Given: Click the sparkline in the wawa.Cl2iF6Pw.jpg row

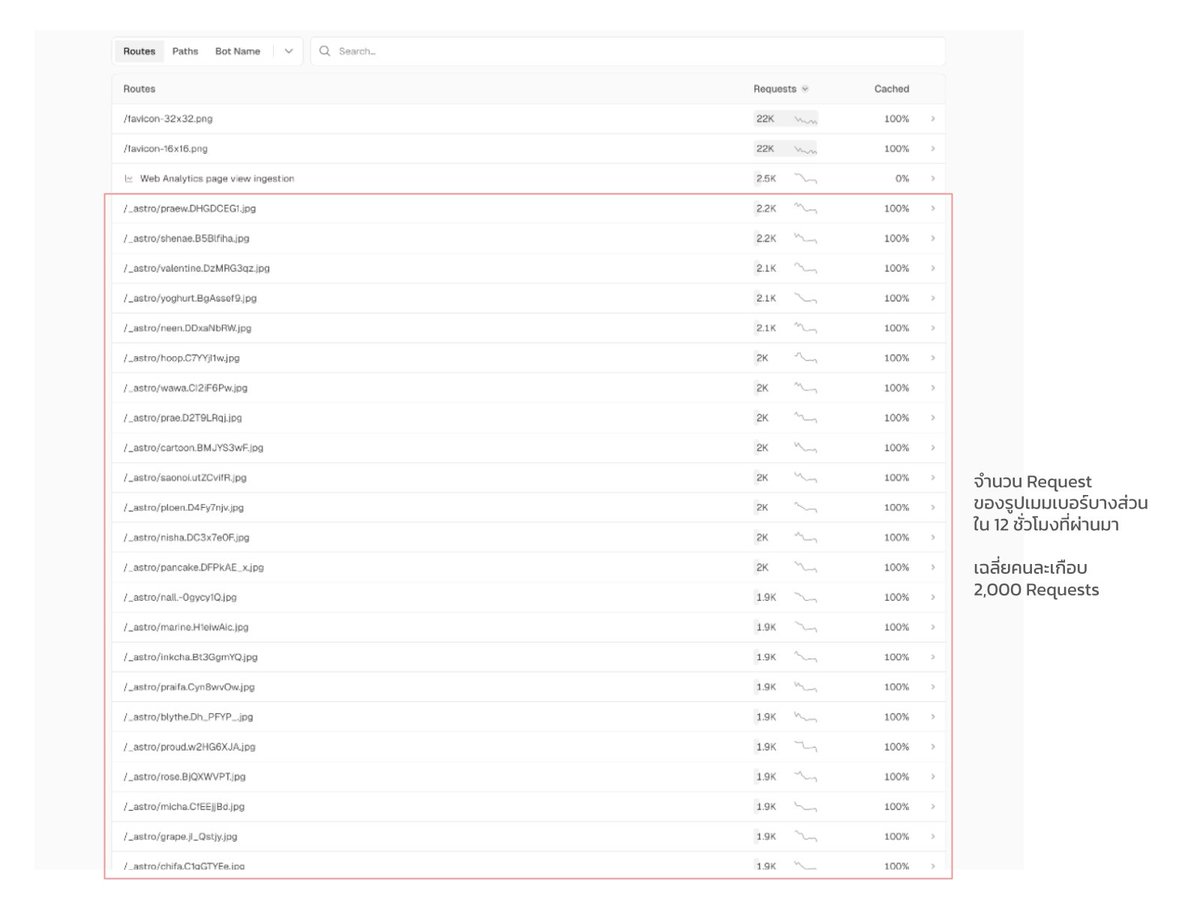Looking at the screenshot, I should point(806,388).
